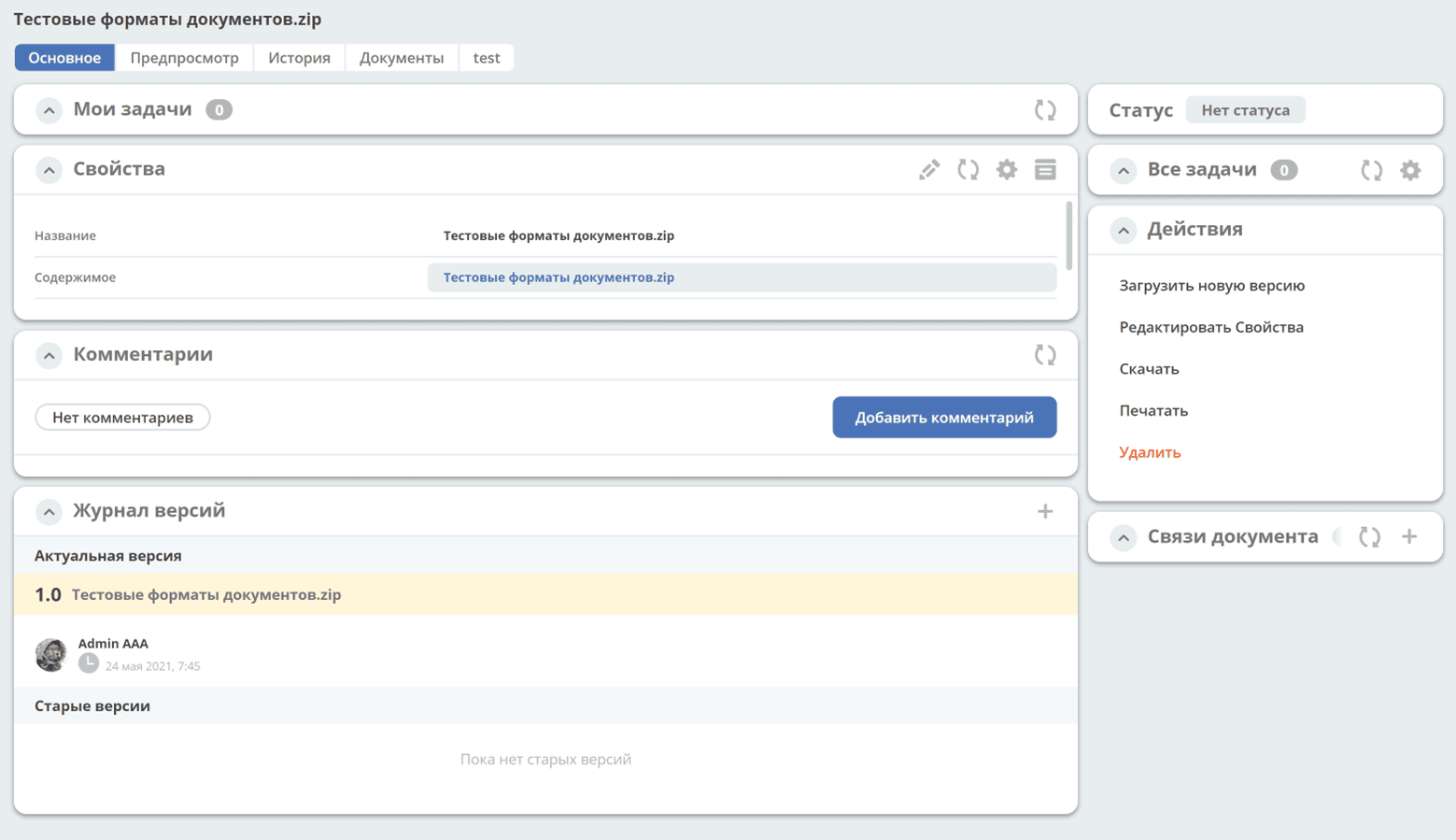Screen dimensions: 1456x840
Task: Collapse the Свойства panel
Action: click(x=49, y=170)
